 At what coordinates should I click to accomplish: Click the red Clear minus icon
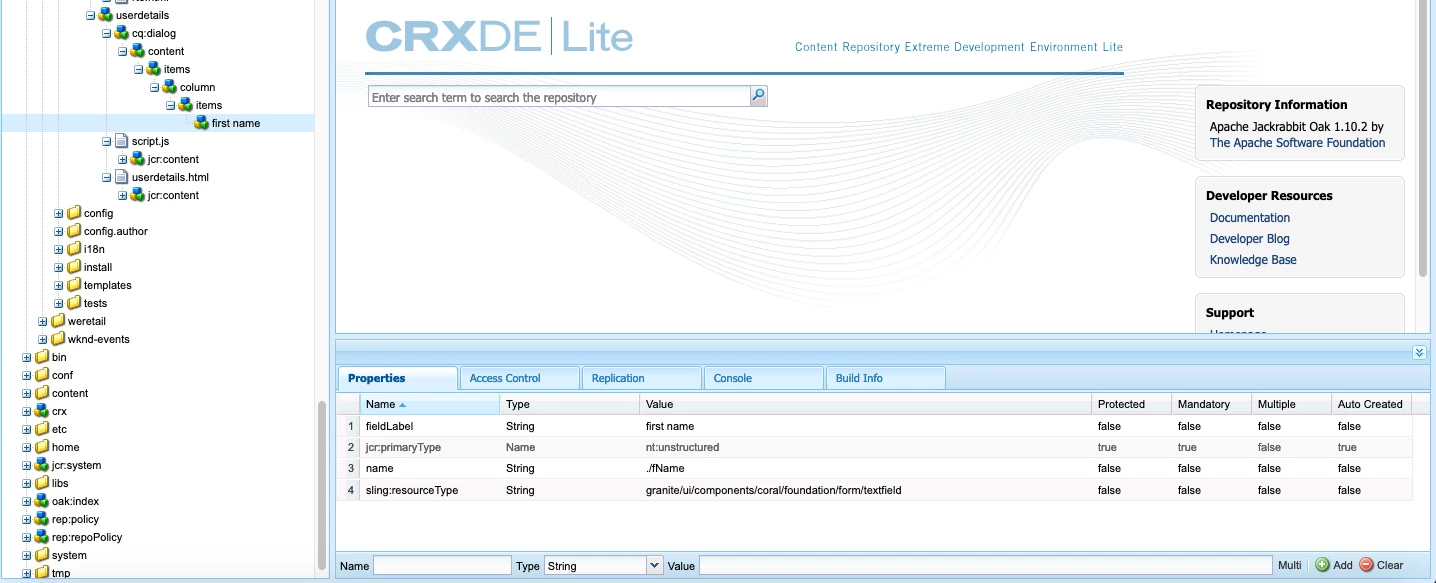(1366, 565)
